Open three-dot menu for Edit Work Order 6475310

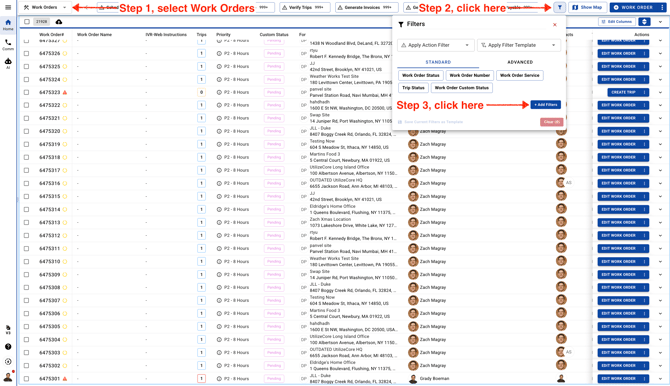click(x=644, y=262)
